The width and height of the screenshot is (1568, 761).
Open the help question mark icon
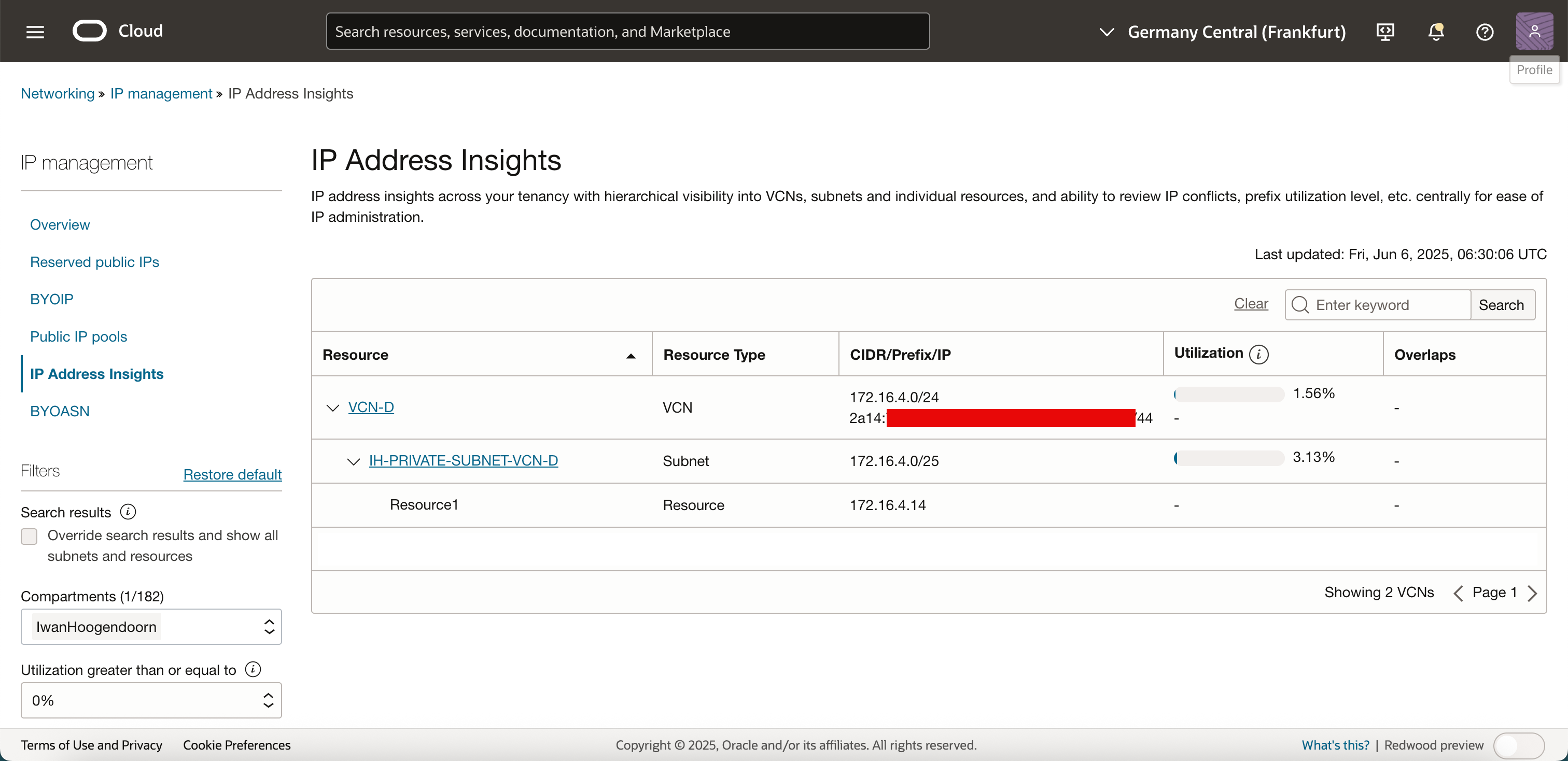pyautogui.click(x=1485, y=32)
